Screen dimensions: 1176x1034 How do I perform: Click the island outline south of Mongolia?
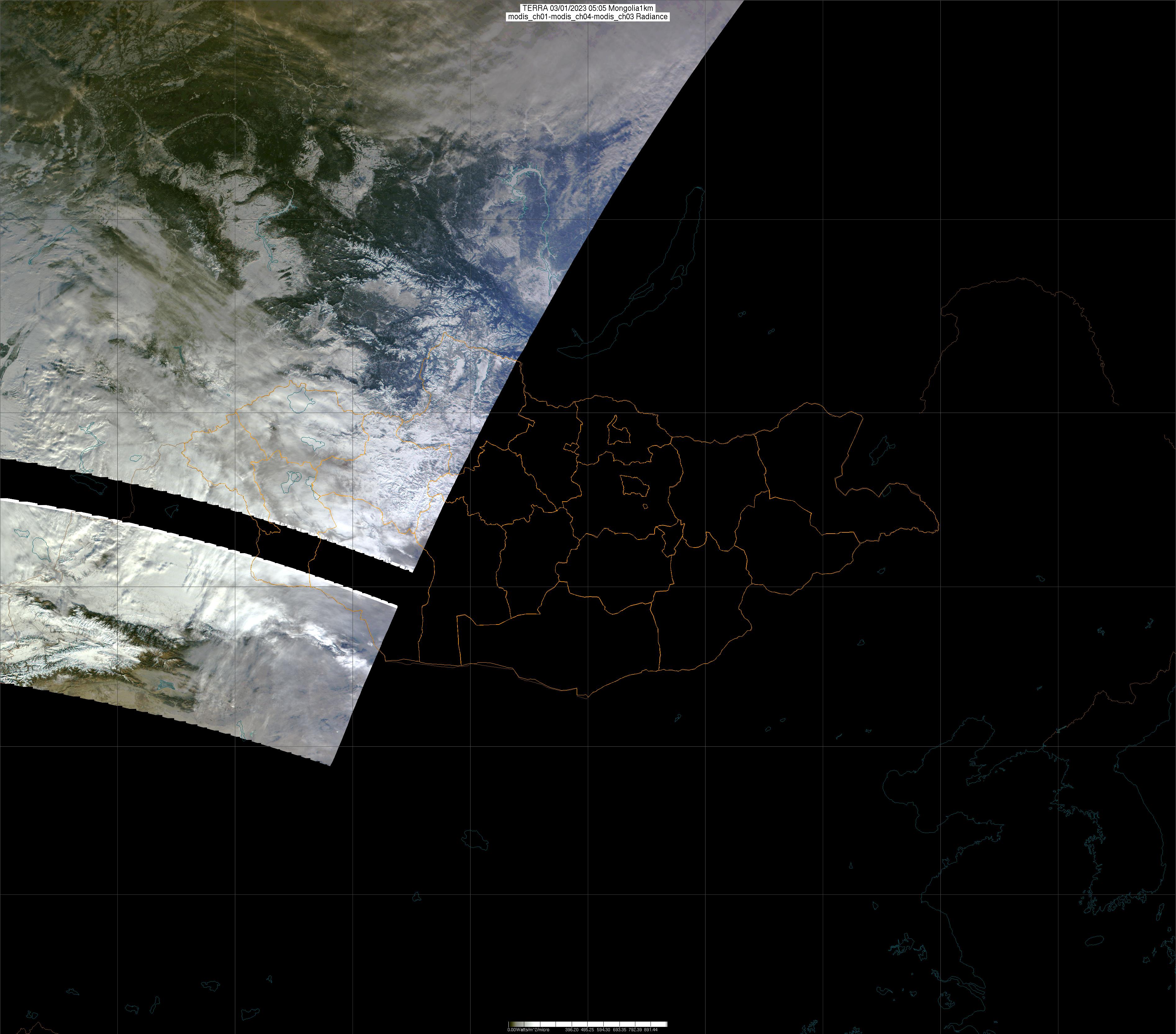(475, 839)
